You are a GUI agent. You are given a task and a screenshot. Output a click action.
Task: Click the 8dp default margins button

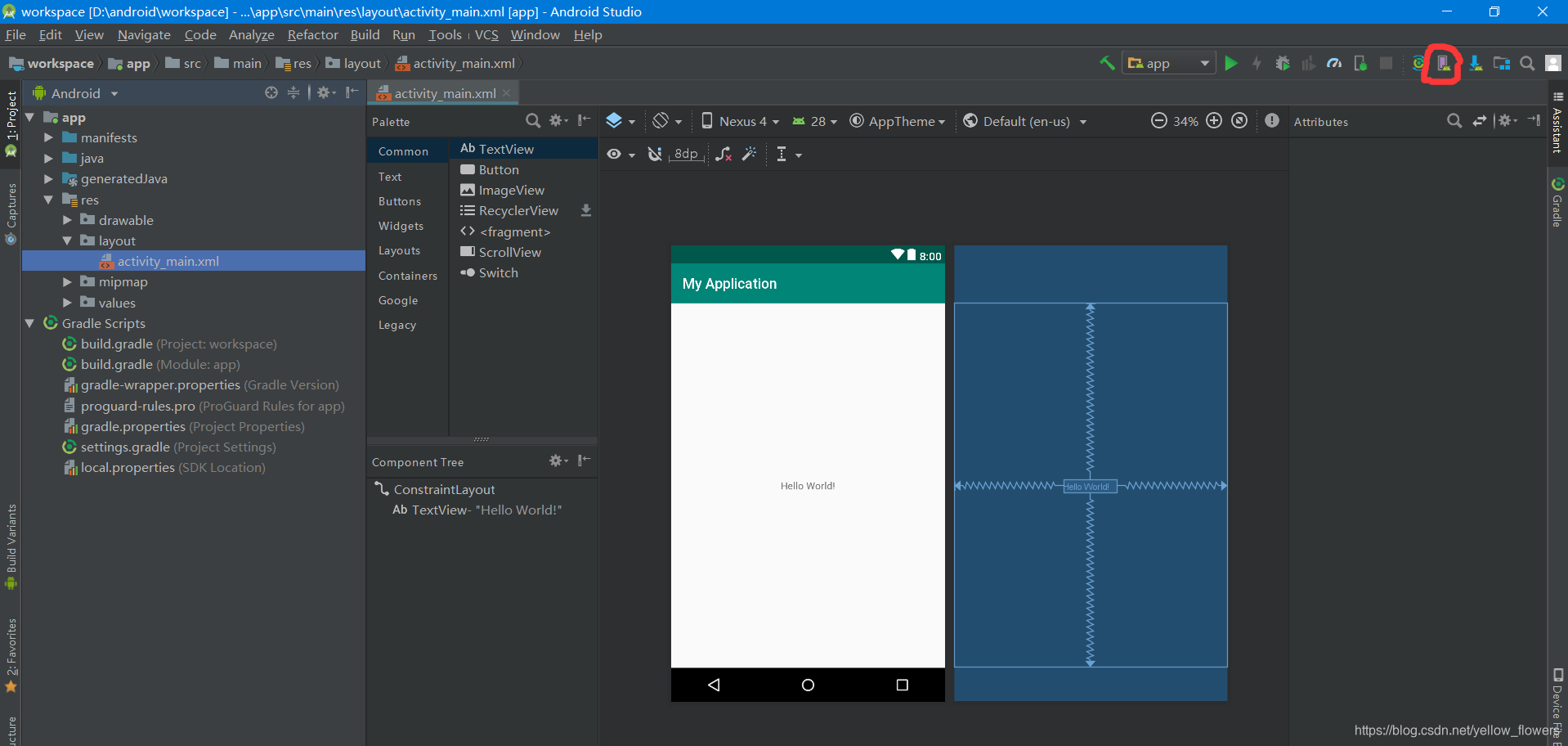point(686,154)
